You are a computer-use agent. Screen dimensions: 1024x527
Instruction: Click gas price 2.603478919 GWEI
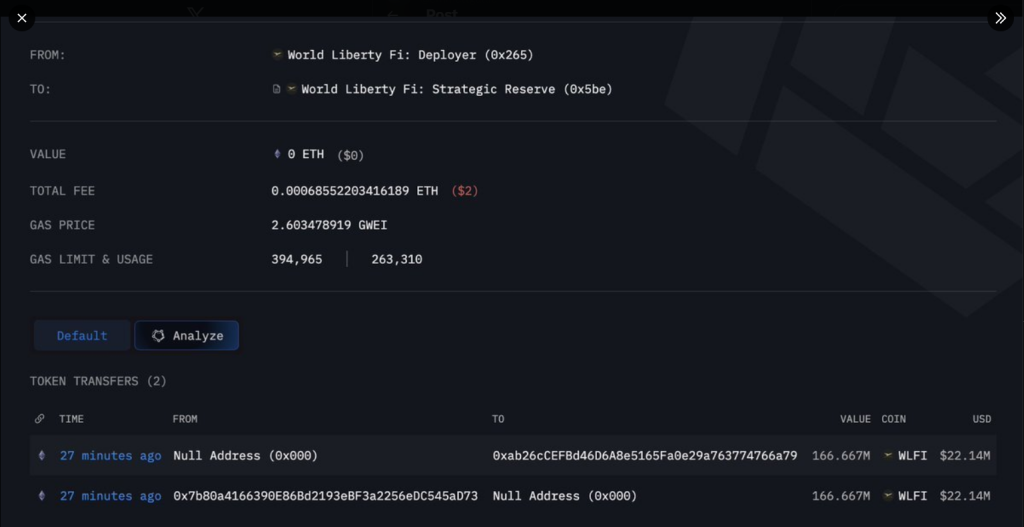[x=329, y=225]
